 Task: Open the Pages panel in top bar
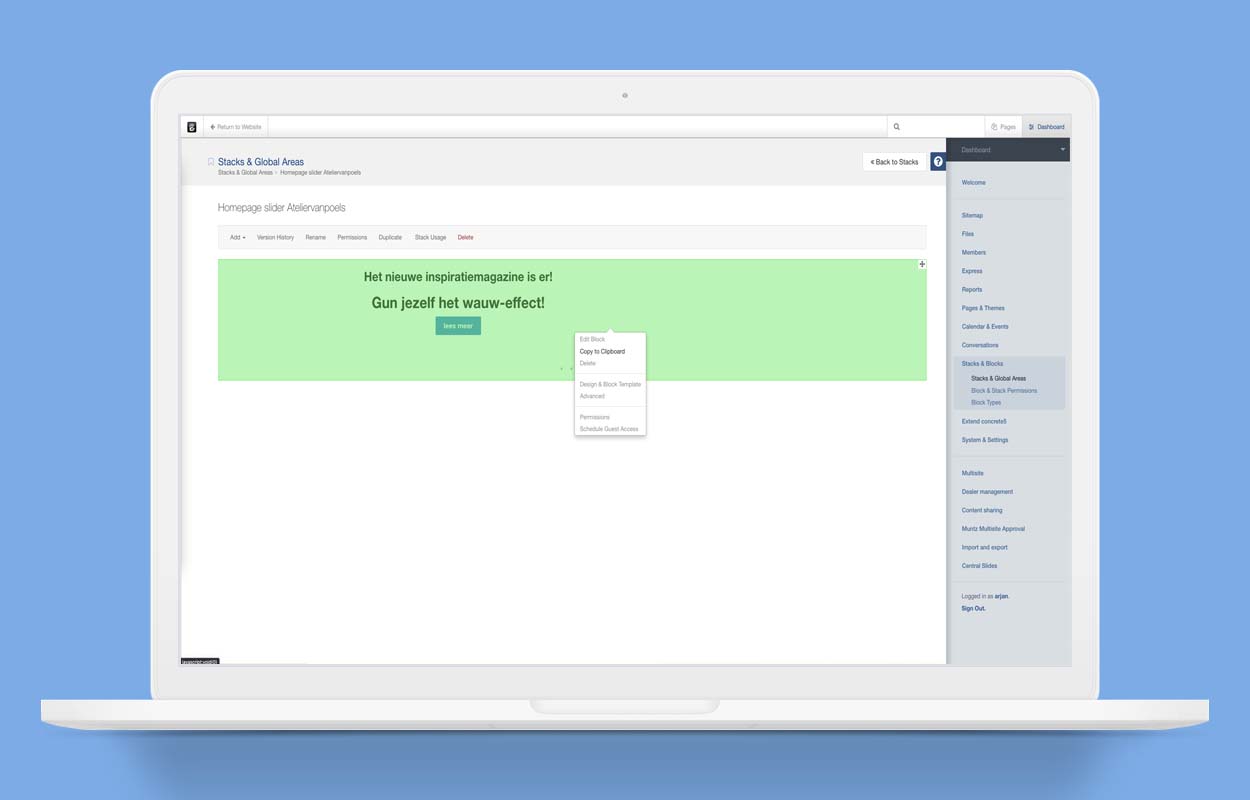click(x=1003, y=127)
